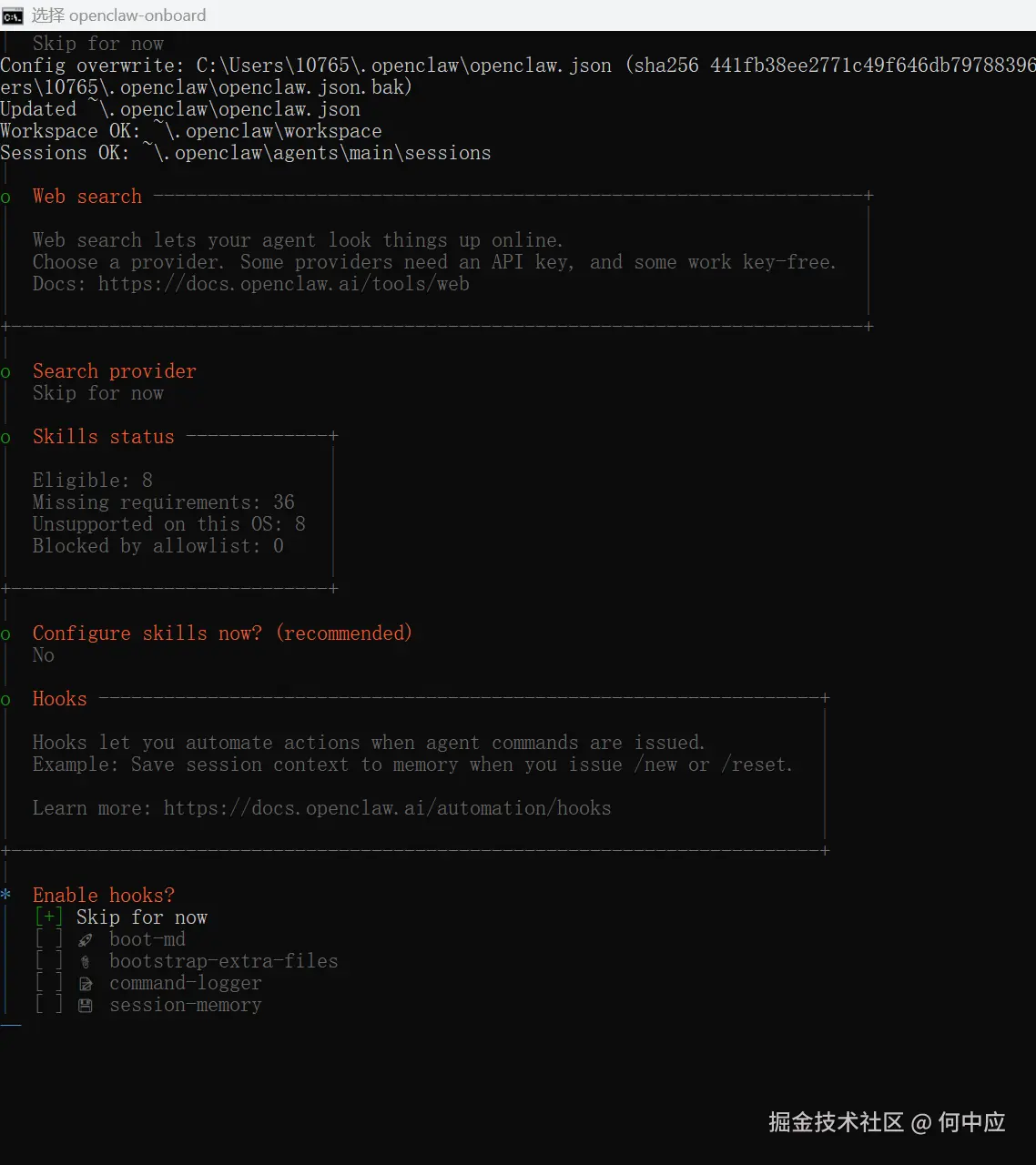1036x1165 pixels.
Task: Click the Skills status heading
Action: [x=104, y=437]
